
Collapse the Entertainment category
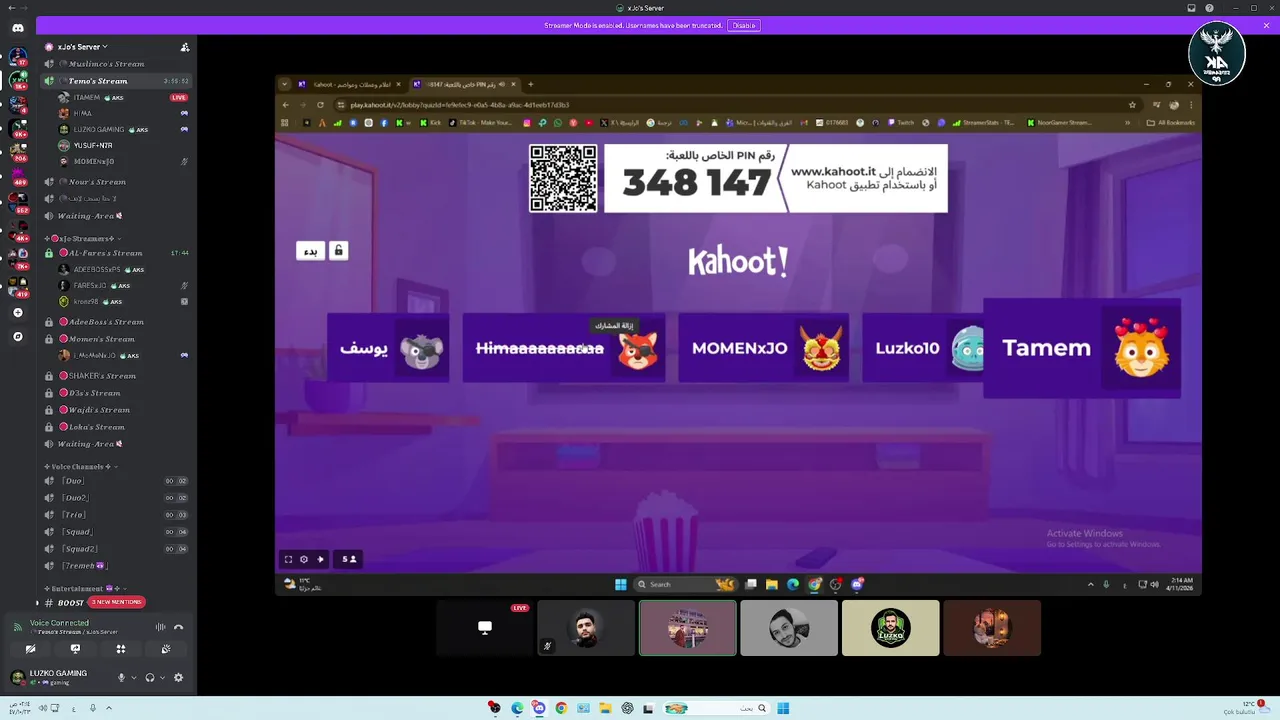tap(83, 589)
